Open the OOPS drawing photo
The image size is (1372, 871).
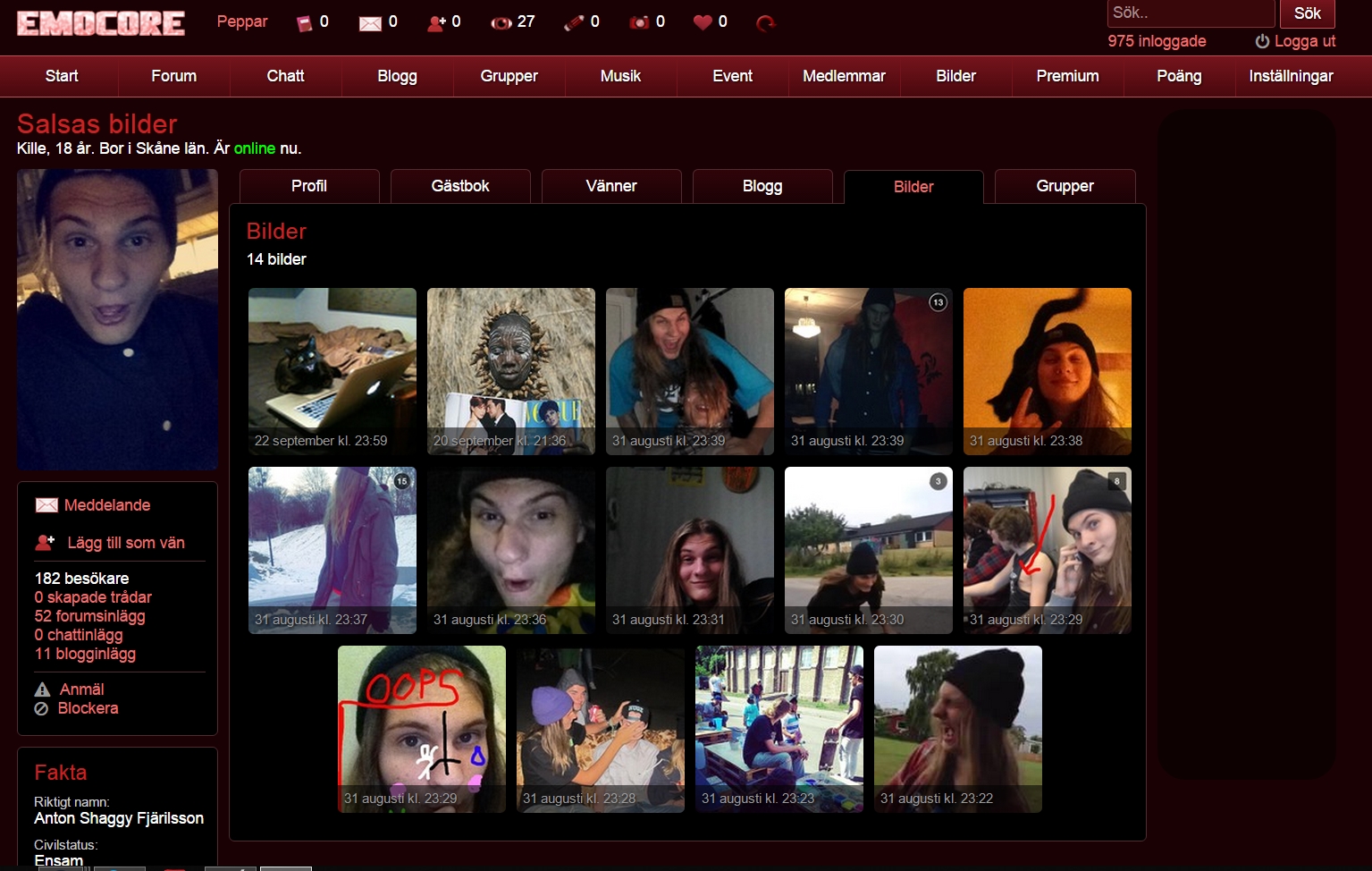click(x=422, y=729)
